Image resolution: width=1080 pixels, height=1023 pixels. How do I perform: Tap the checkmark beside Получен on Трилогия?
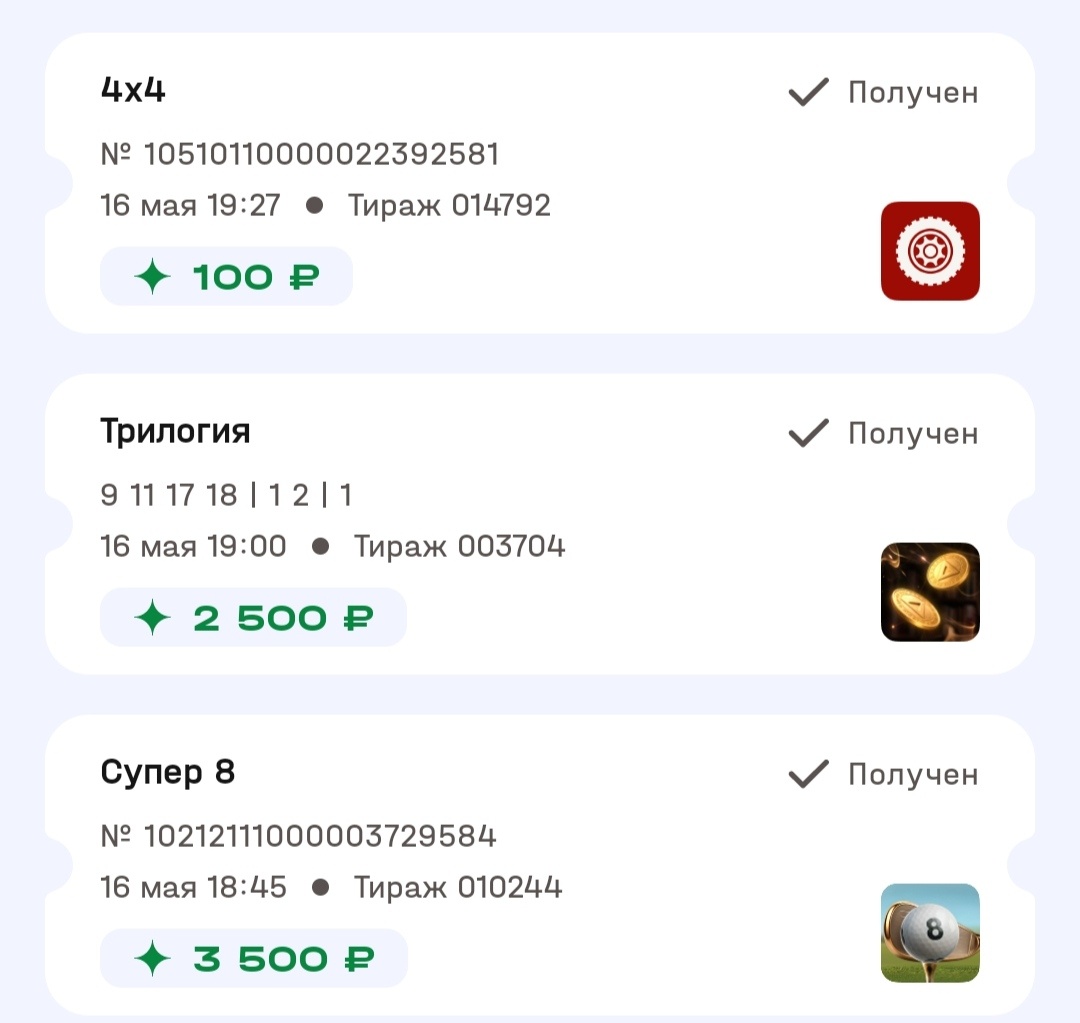(806, 433)
